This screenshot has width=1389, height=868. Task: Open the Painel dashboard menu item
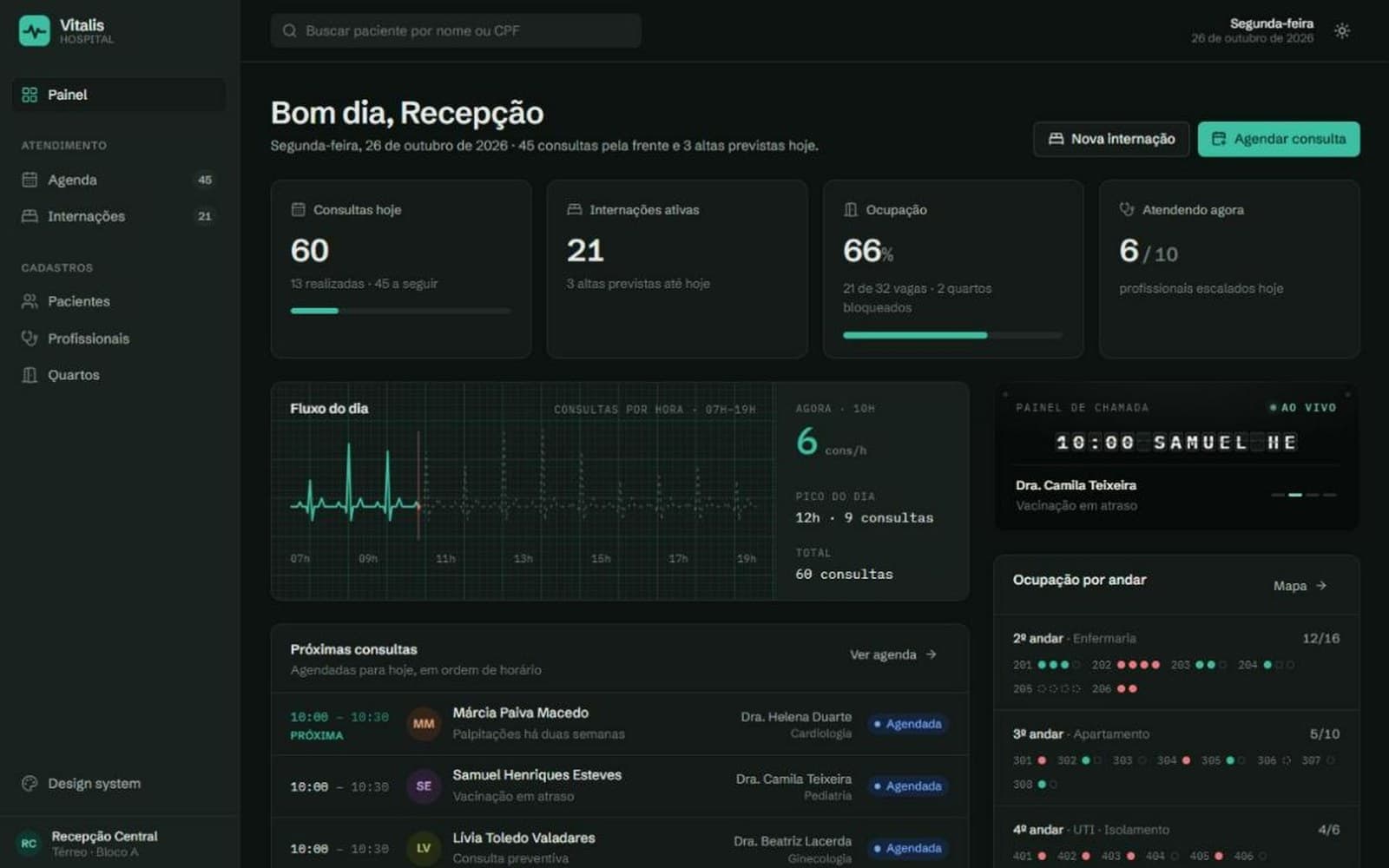[120, 95]
